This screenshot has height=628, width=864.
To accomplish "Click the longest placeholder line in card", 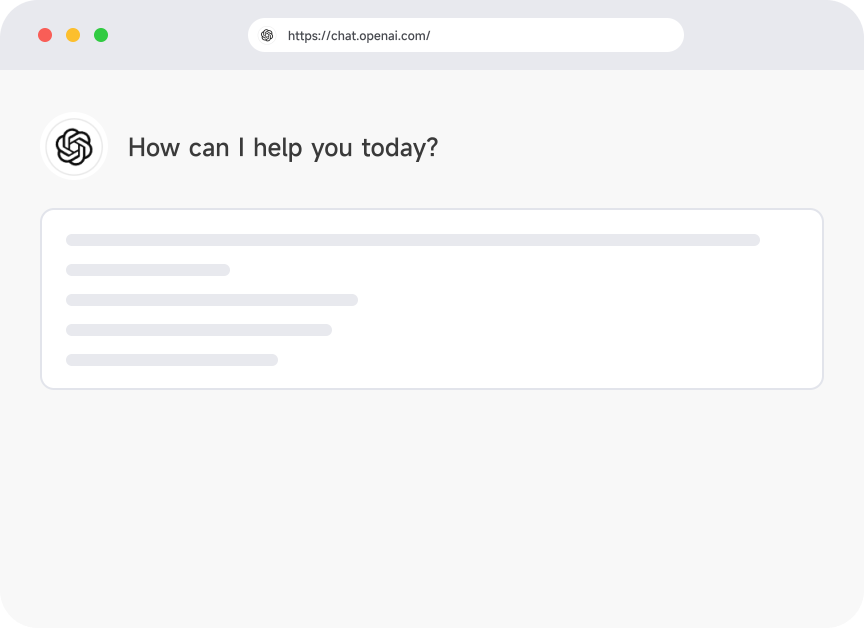I will [x=413, y=240].
